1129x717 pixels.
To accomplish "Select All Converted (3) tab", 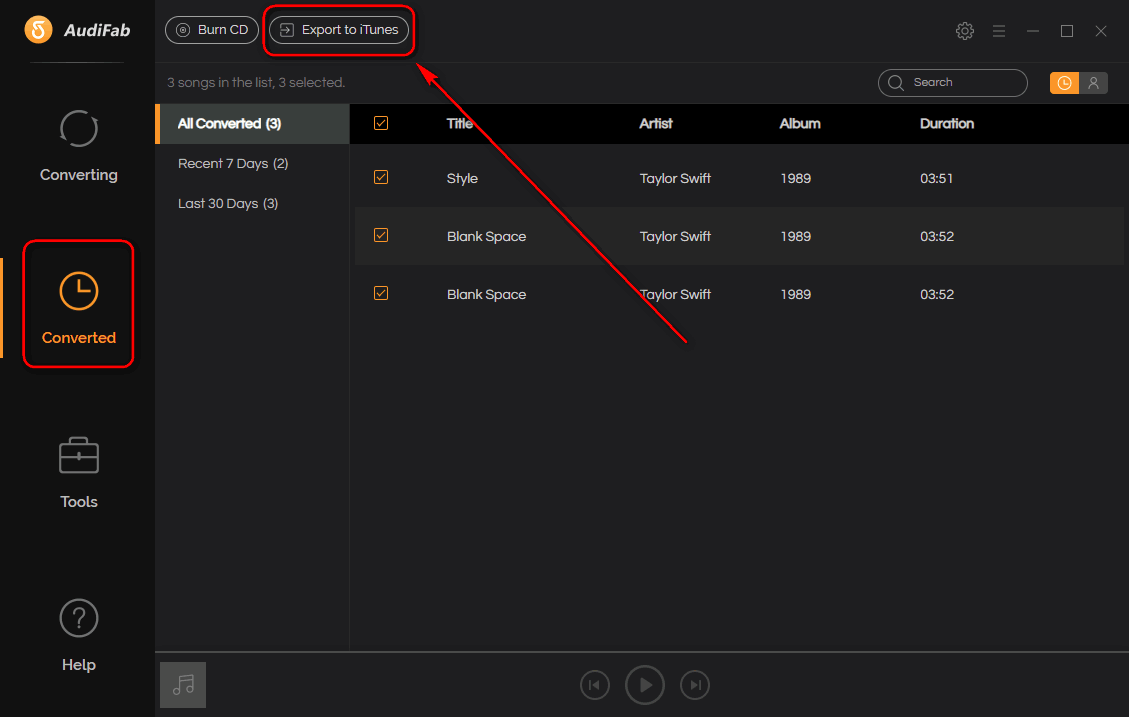I will click(x=253, y=124).
